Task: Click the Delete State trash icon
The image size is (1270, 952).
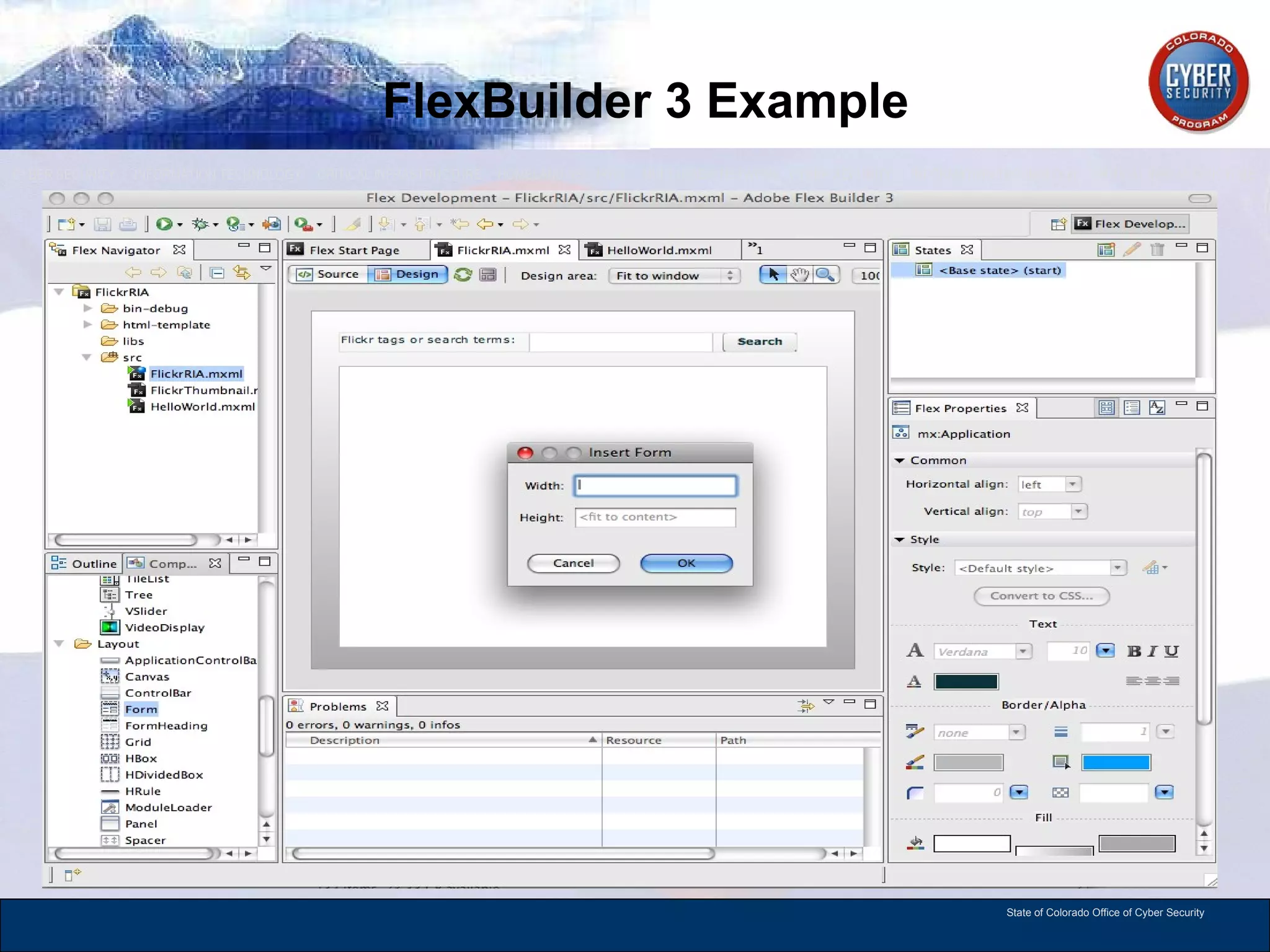Action: (x=1157, y=250)
